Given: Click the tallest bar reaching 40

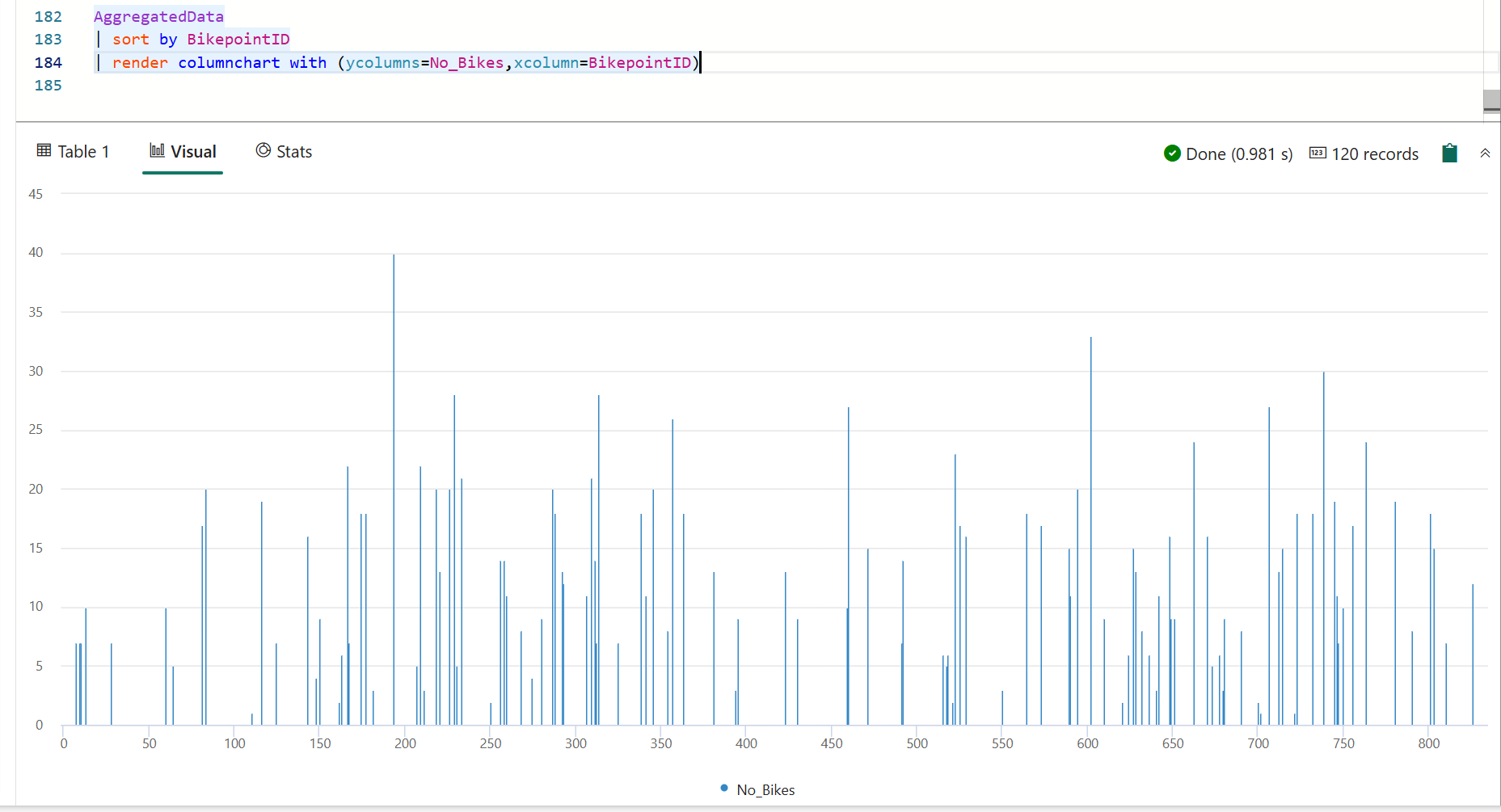Looking at the screenshot, I should coord(394,490).
